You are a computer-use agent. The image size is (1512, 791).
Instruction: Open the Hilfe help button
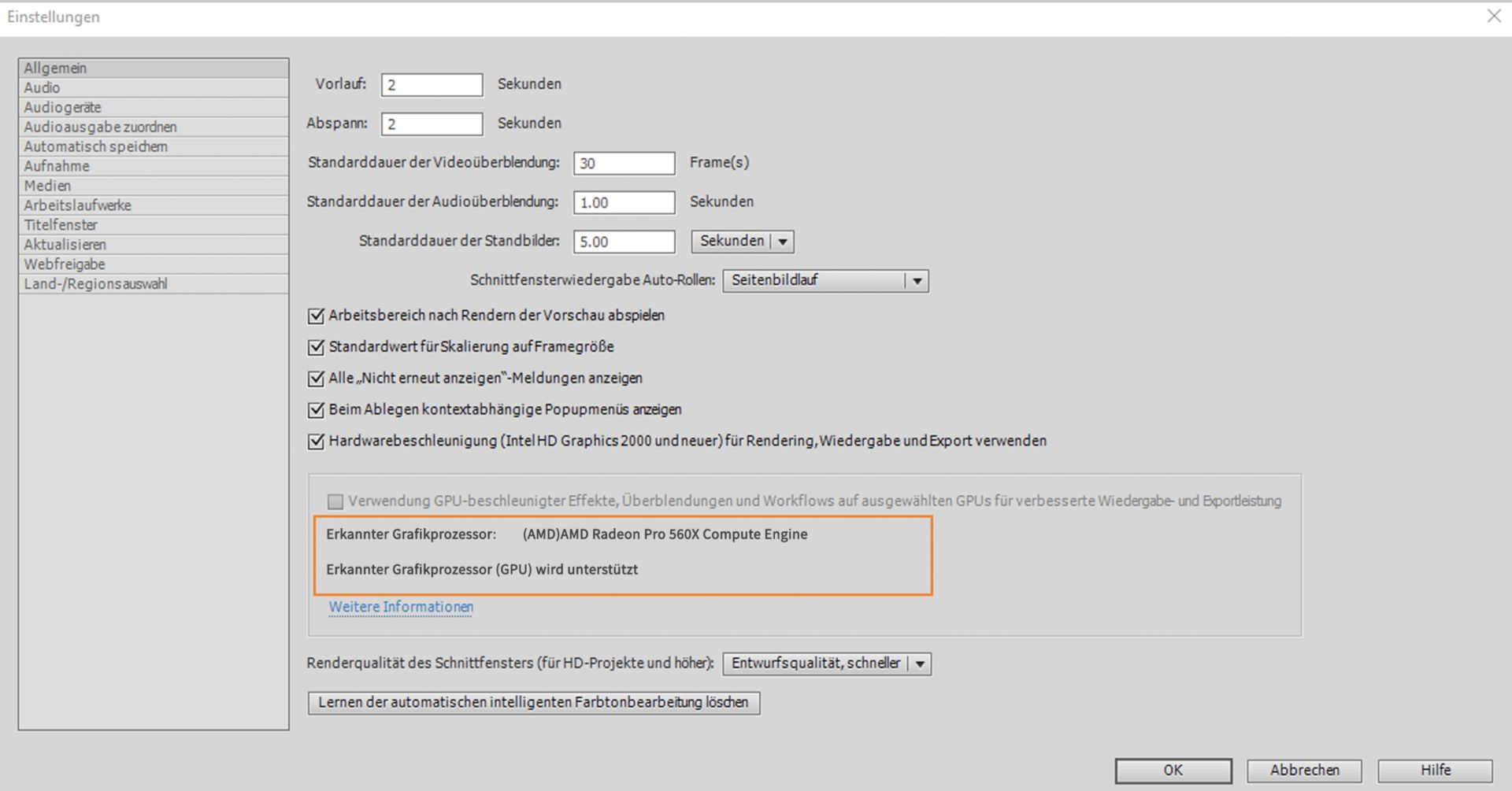click(x=1436, y=770)
